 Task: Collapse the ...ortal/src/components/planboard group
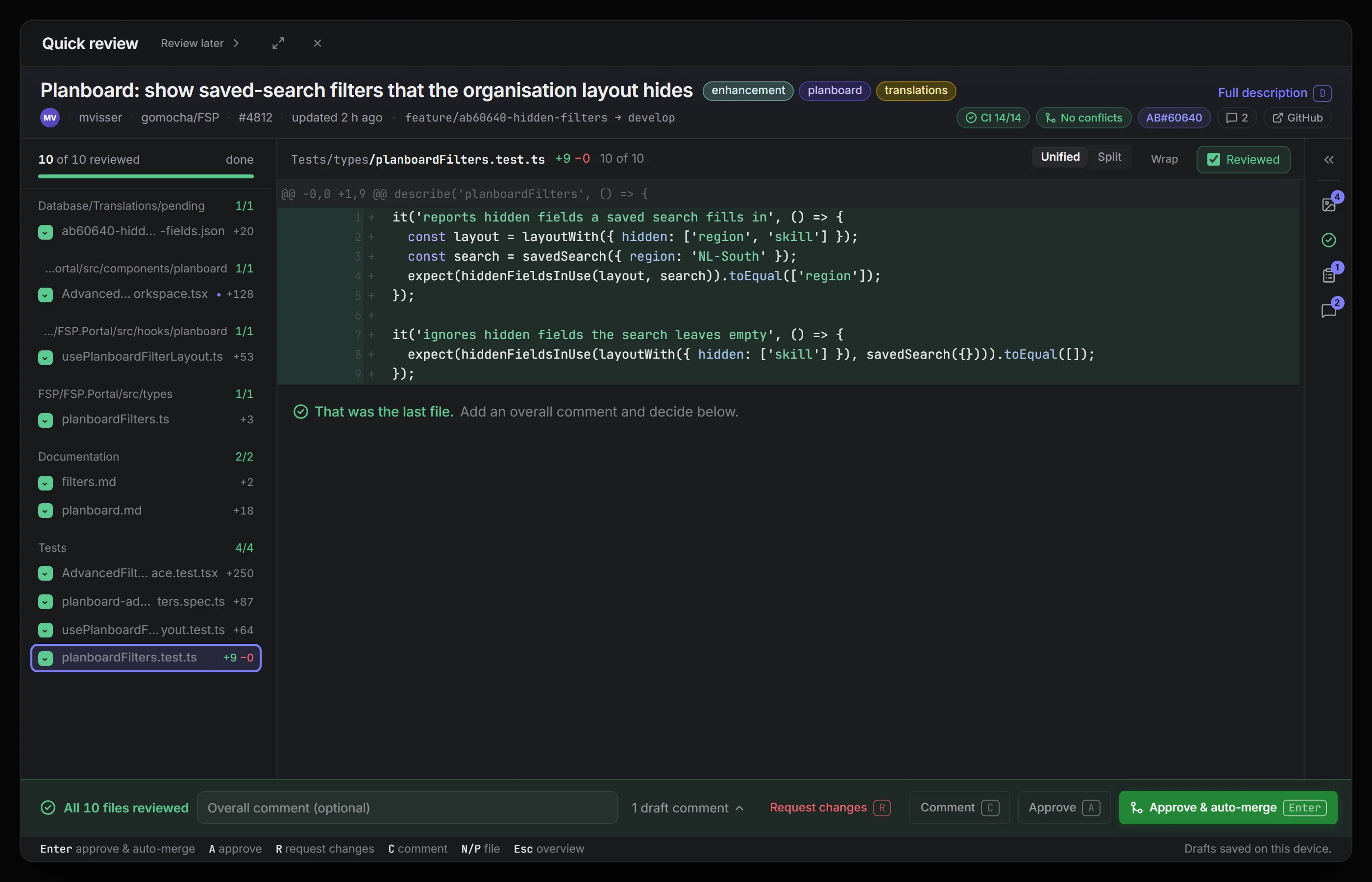(x=146, y=269)
